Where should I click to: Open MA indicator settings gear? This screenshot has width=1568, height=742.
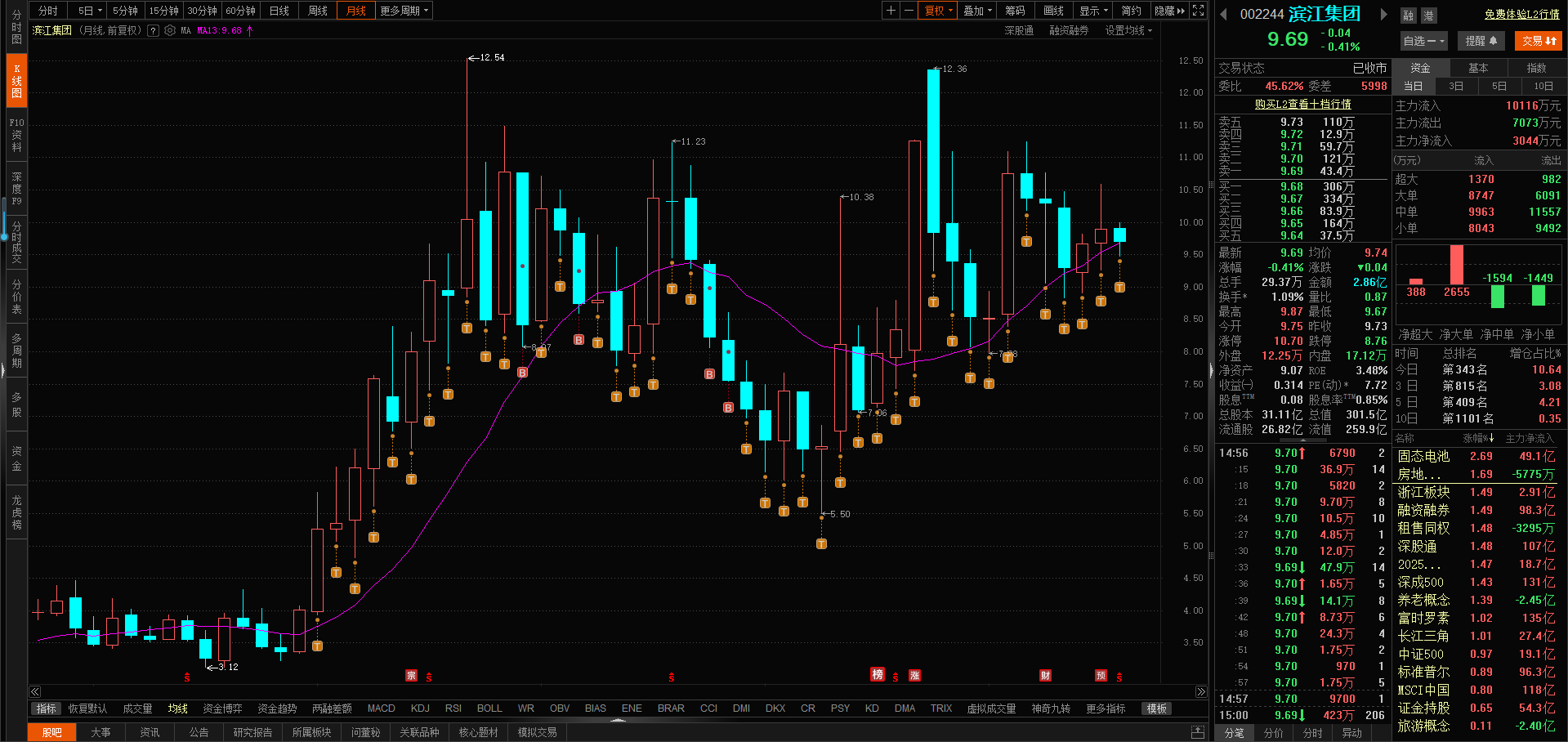pos(170,30)
